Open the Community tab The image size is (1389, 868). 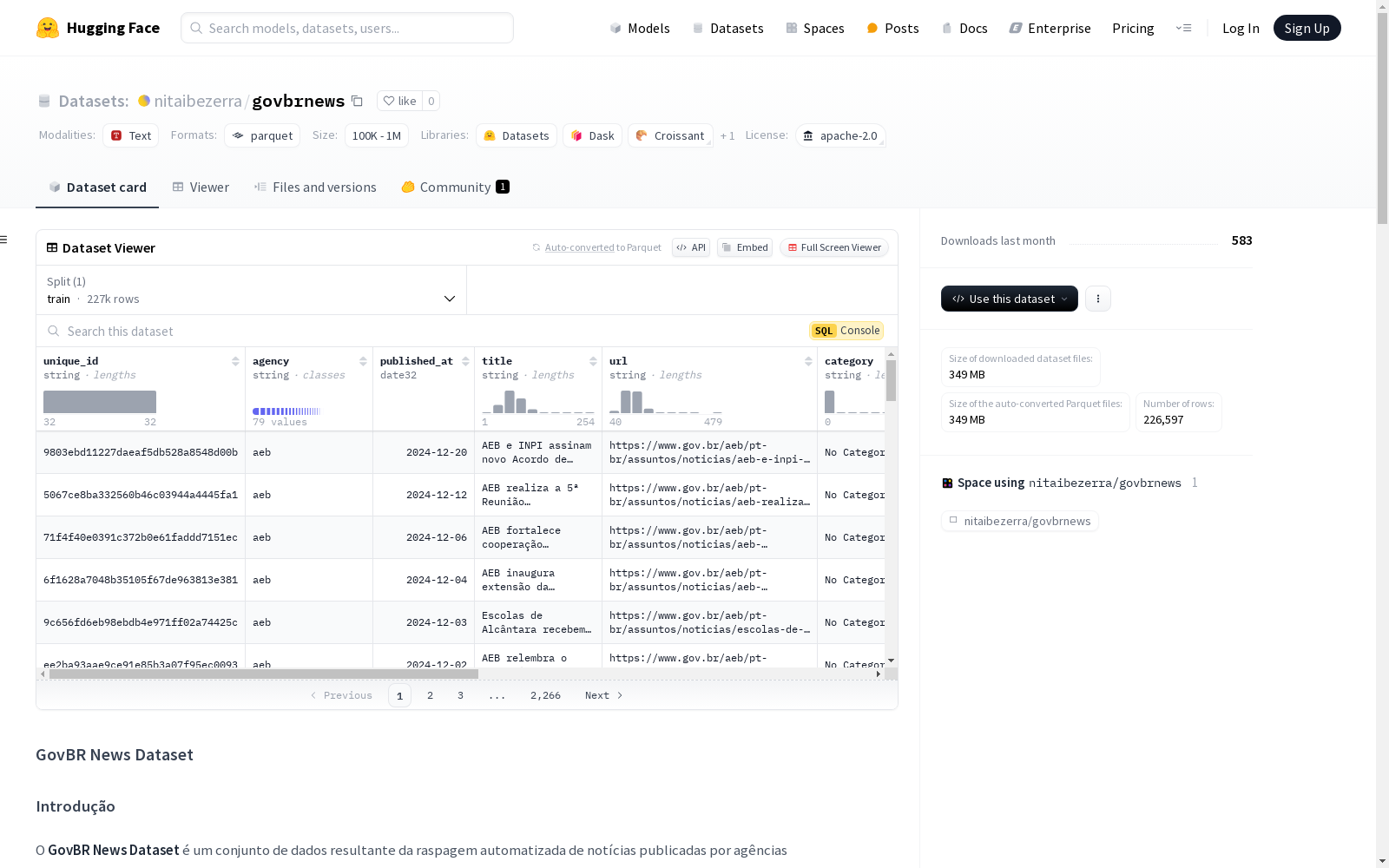(455, 187)
